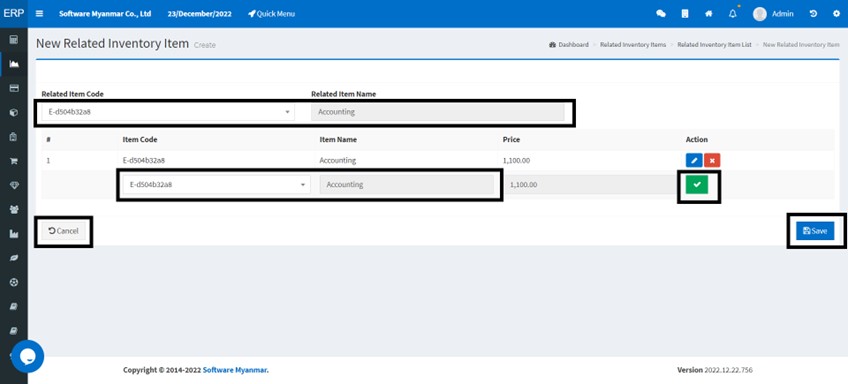Click the Admin avatar picture
This screenshot has width=848, height=384.
click(760, 14)
